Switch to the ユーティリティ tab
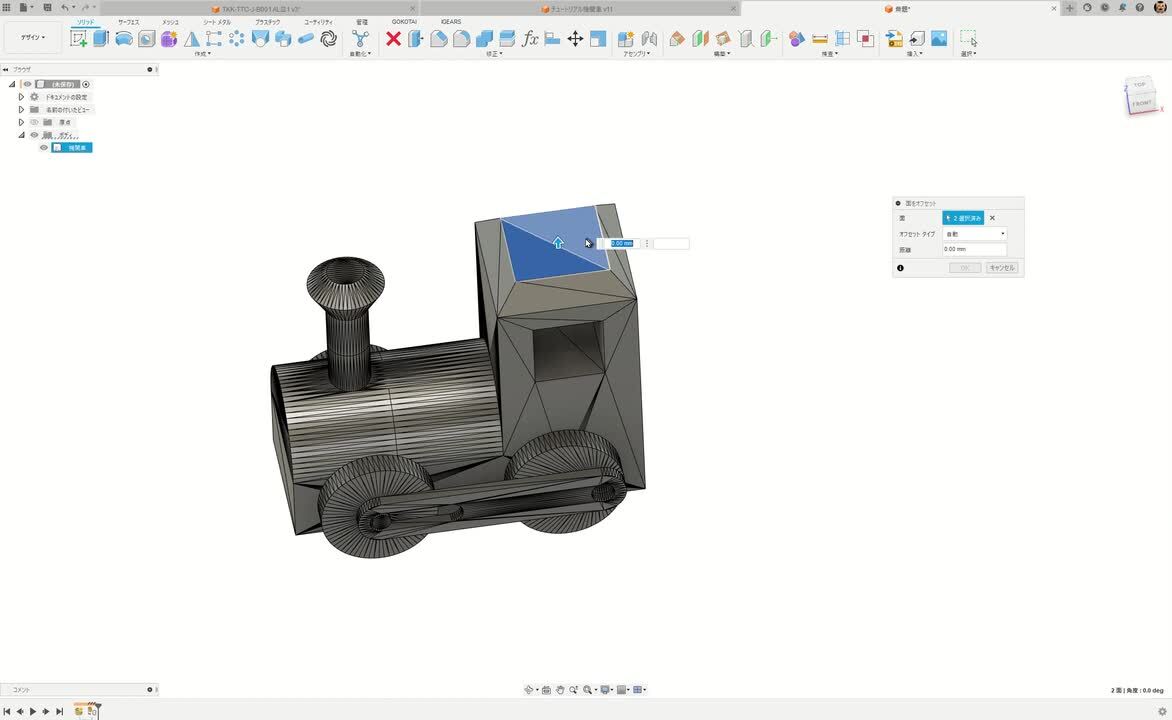 coord(318,22)
